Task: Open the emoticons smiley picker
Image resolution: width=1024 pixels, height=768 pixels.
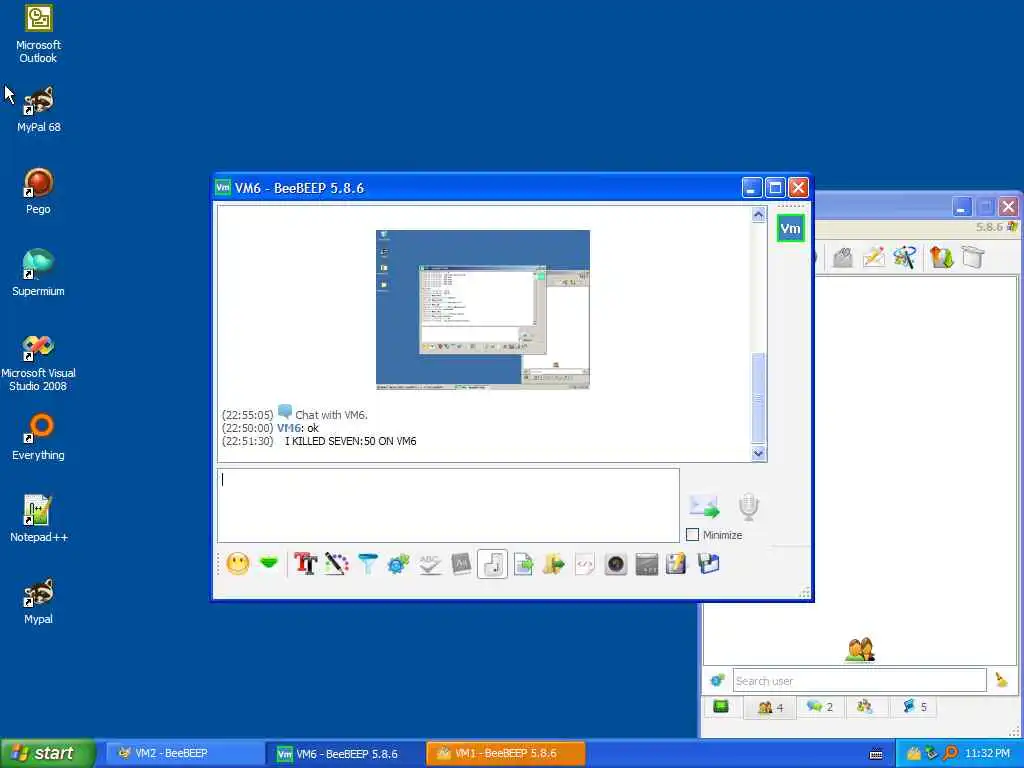Action: point(238,564)
